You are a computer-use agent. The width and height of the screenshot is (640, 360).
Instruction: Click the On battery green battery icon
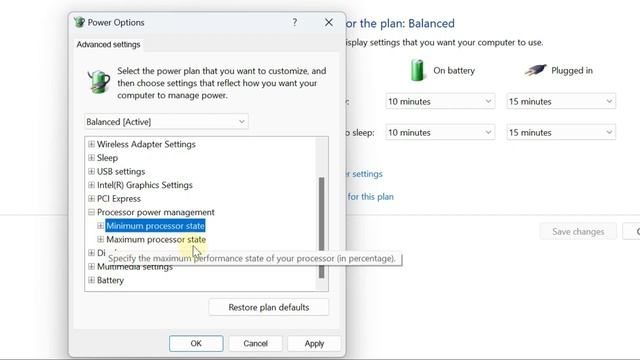tap(417, 70)
